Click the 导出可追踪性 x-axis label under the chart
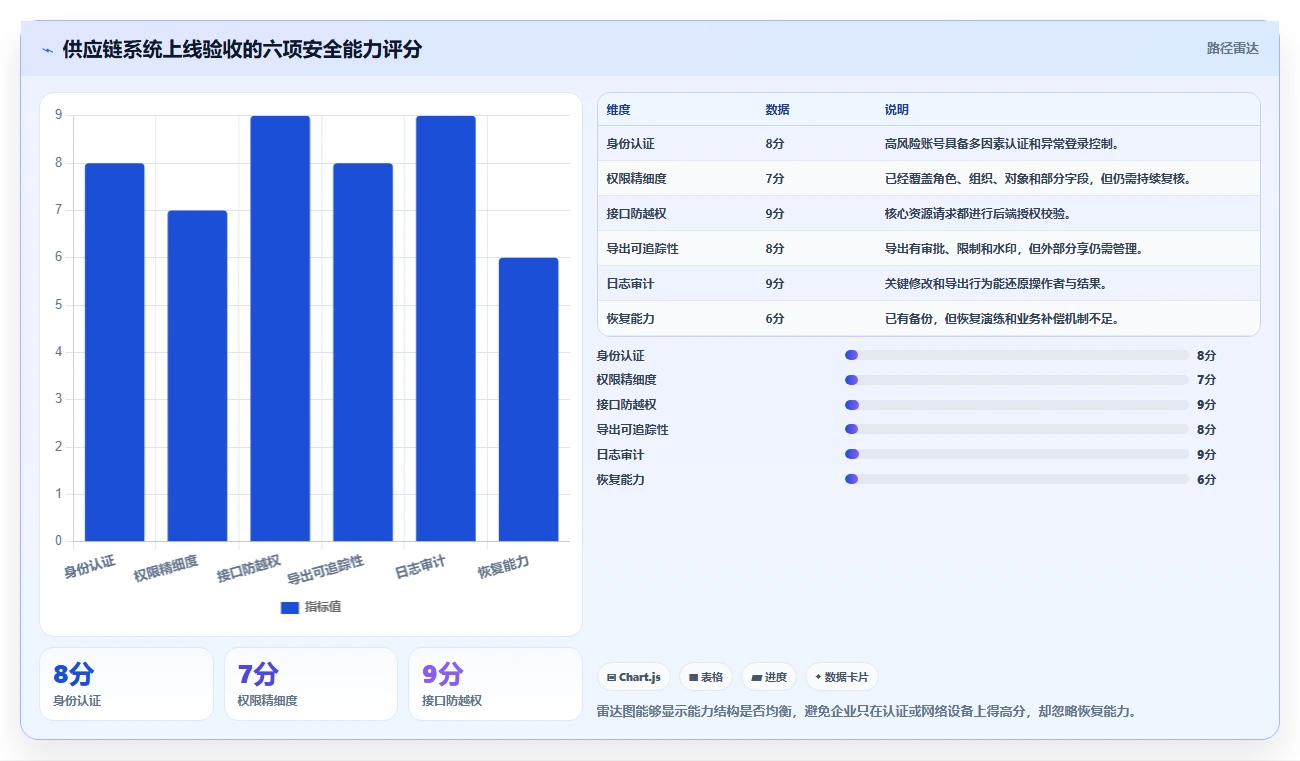Screen dimensions: 1300x761 (325, 569)
